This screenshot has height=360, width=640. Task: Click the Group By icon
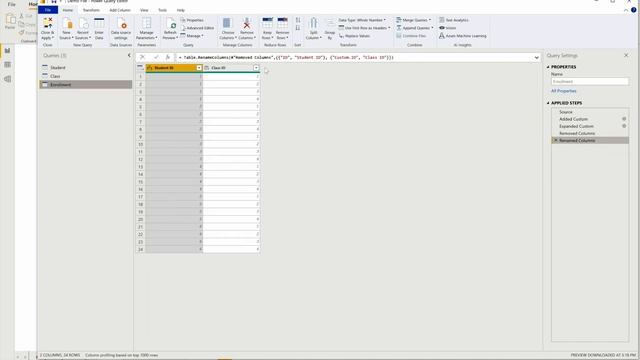tap(330, 29)
